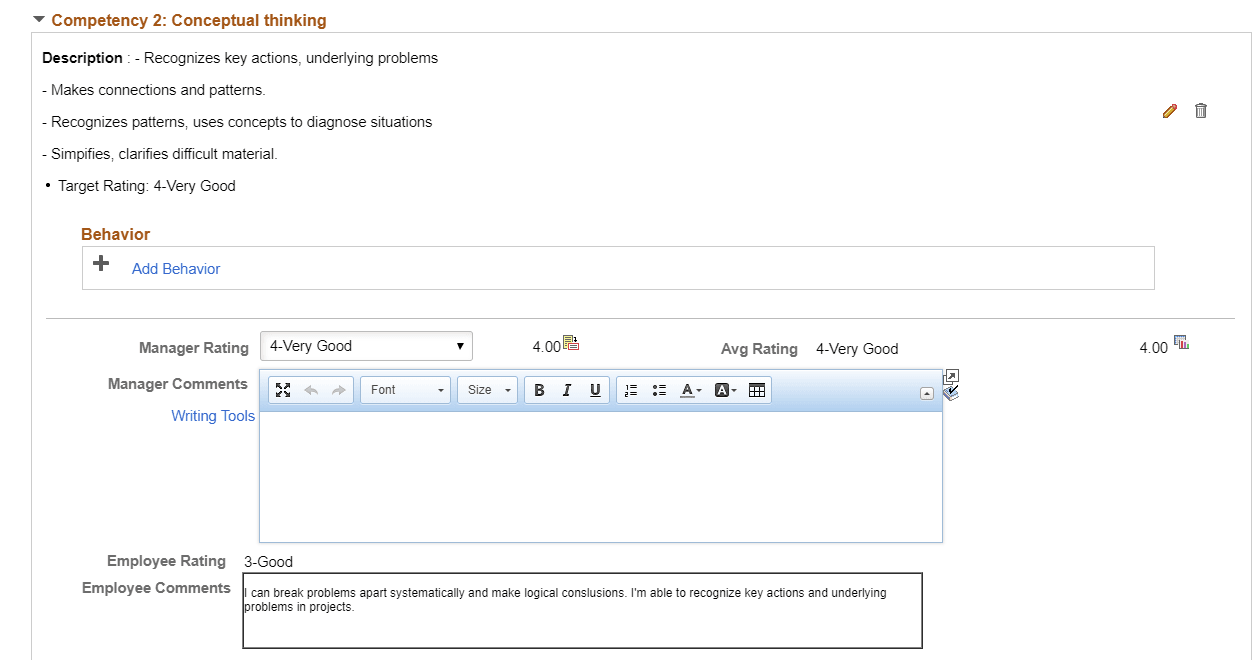Apply a numbered list to comments
1259x660 pixels.
tap(630, 390)
